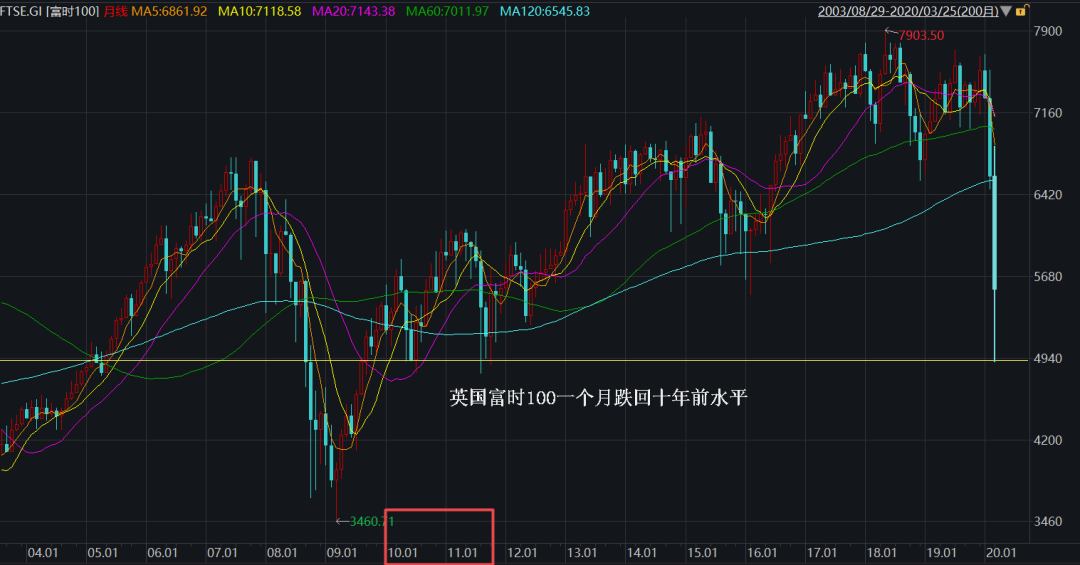1080x565 pixels.
Task: Select the MA20:7143.38 indicator label
Action: coord(353,12)
